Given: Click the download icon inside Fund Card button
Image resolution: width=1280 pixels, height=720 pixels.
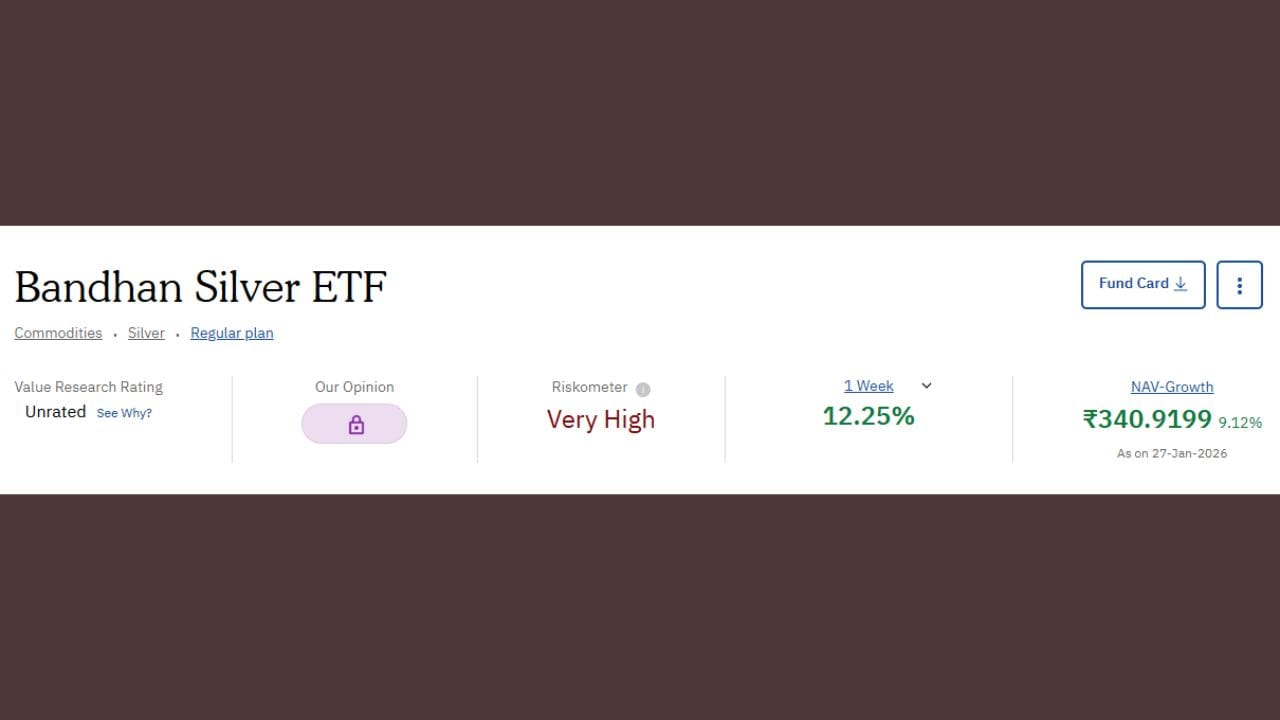Looking at the screenshot, I should [x=1181, y=283].
